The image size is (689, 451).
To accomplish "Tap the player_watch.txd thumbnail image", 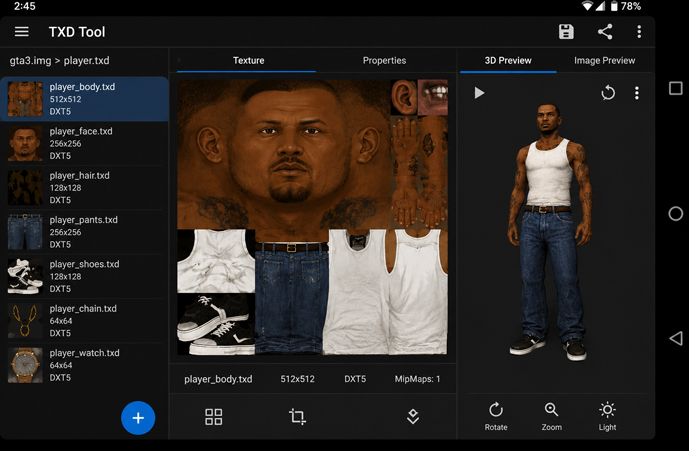I will point(25,365).
